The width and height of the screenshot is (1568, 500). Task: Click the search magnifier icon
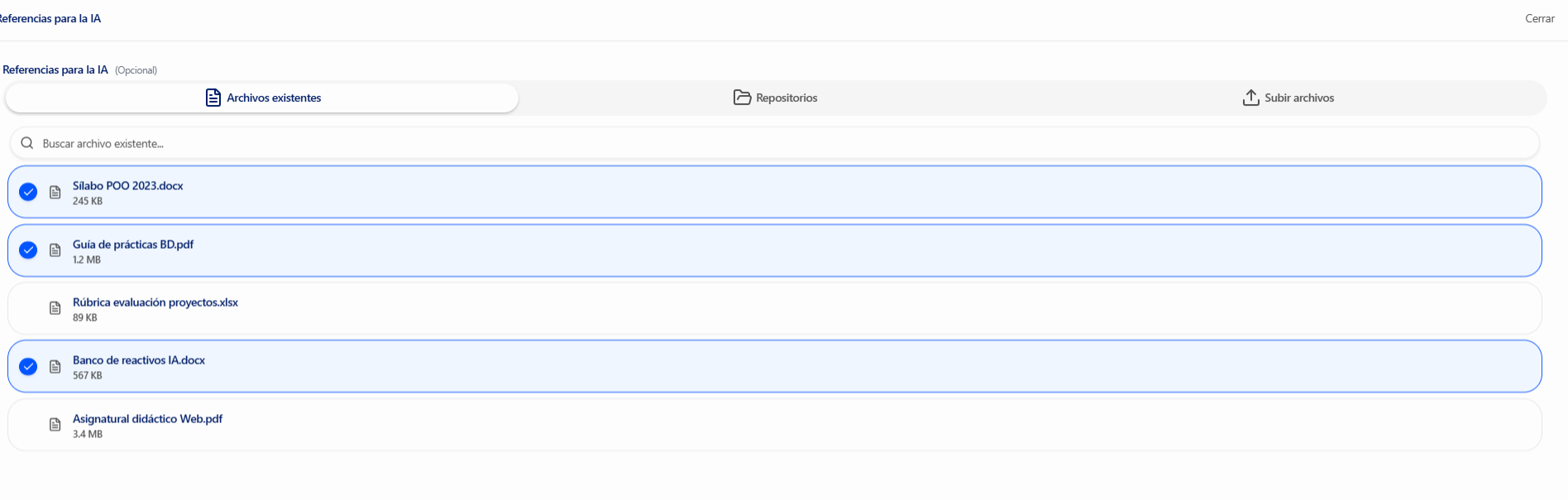tap(27, 143)
